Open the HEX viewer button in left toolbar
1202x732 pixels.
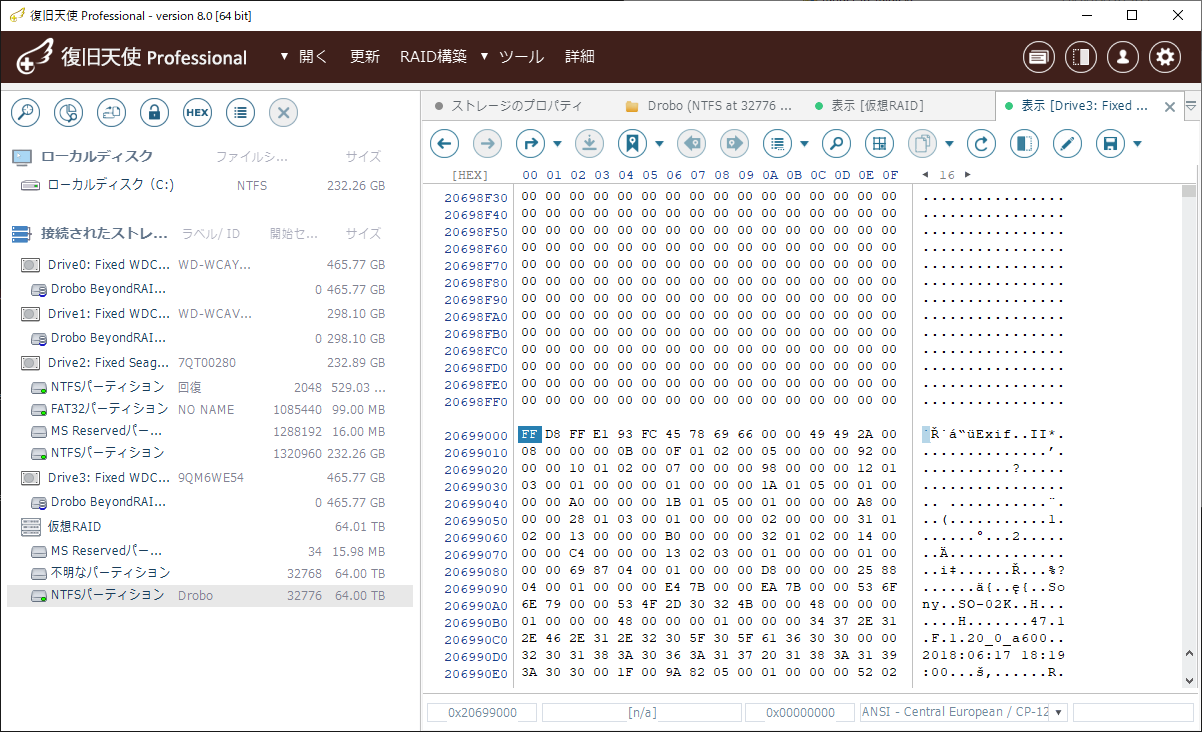pos(197,113)
